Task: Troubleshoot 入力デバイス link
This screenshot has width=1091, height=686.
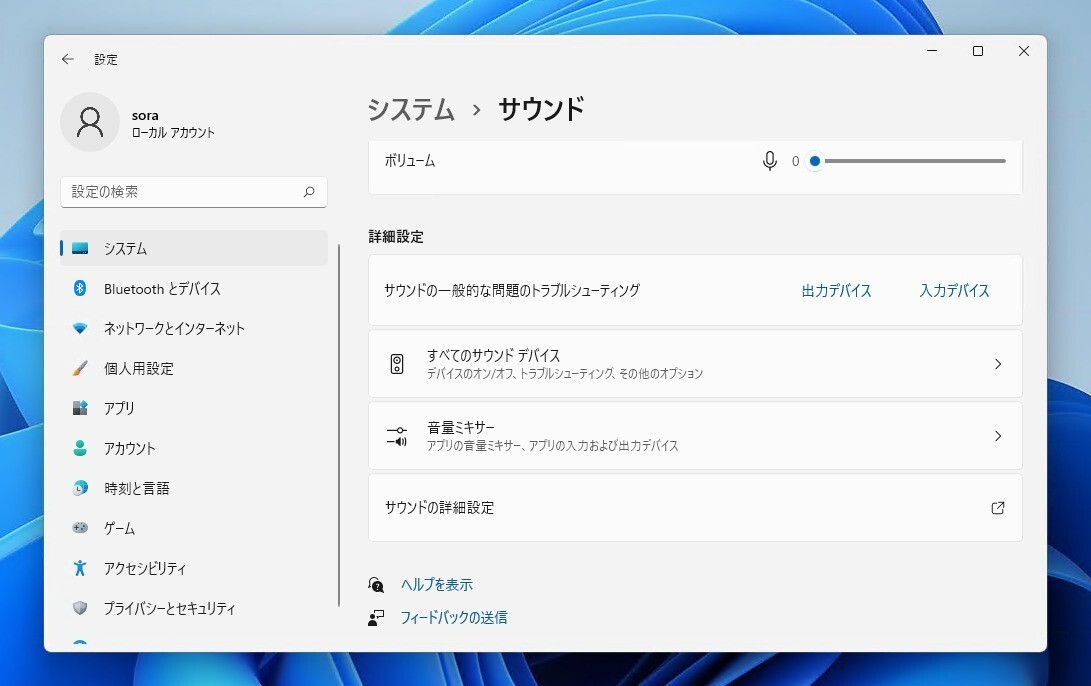Action: pyautogui.click(x=954, y=290)
